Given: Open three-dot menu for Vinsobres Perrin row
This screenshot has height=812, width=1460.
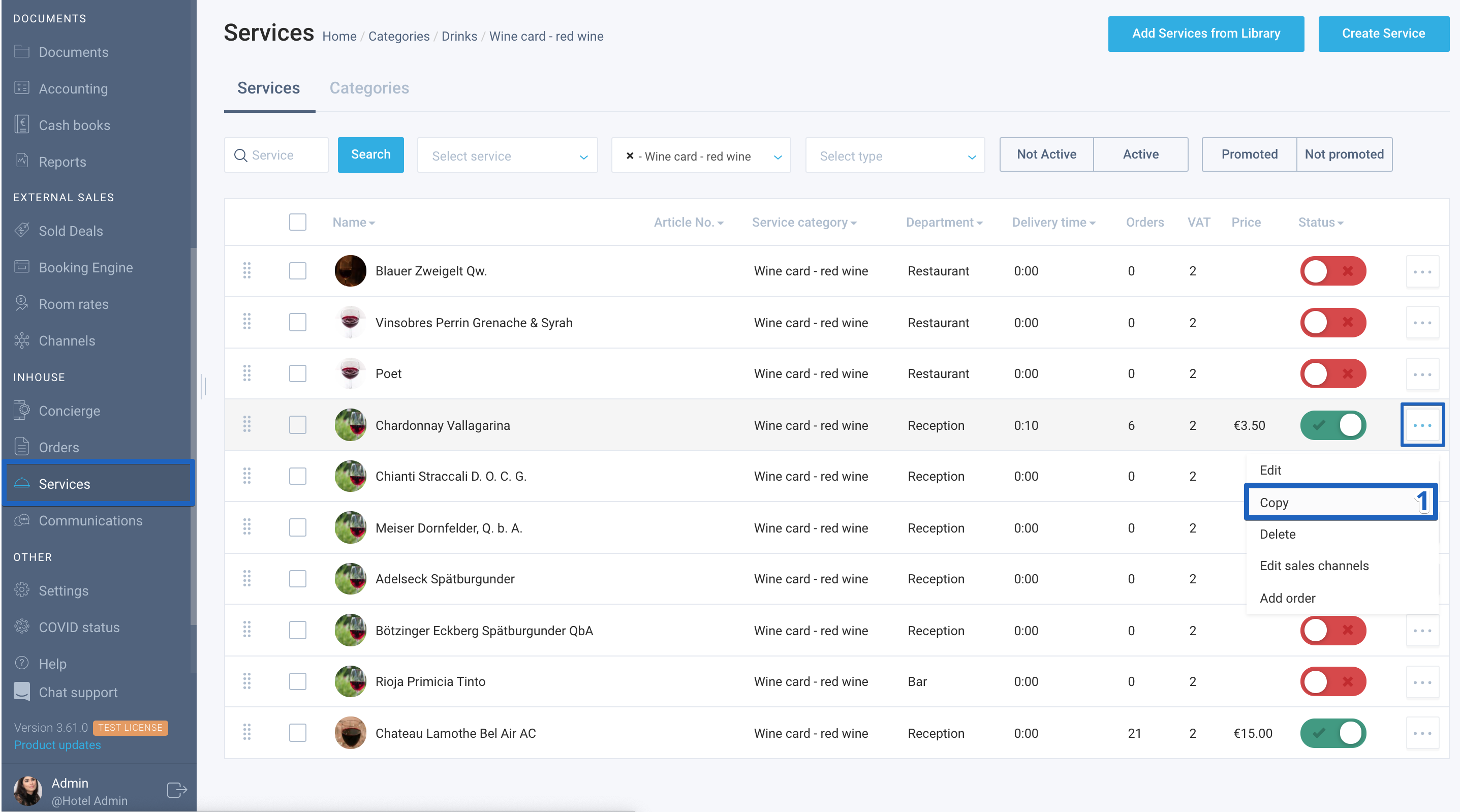Looking at the screenshot, I should pos(1422,323).
